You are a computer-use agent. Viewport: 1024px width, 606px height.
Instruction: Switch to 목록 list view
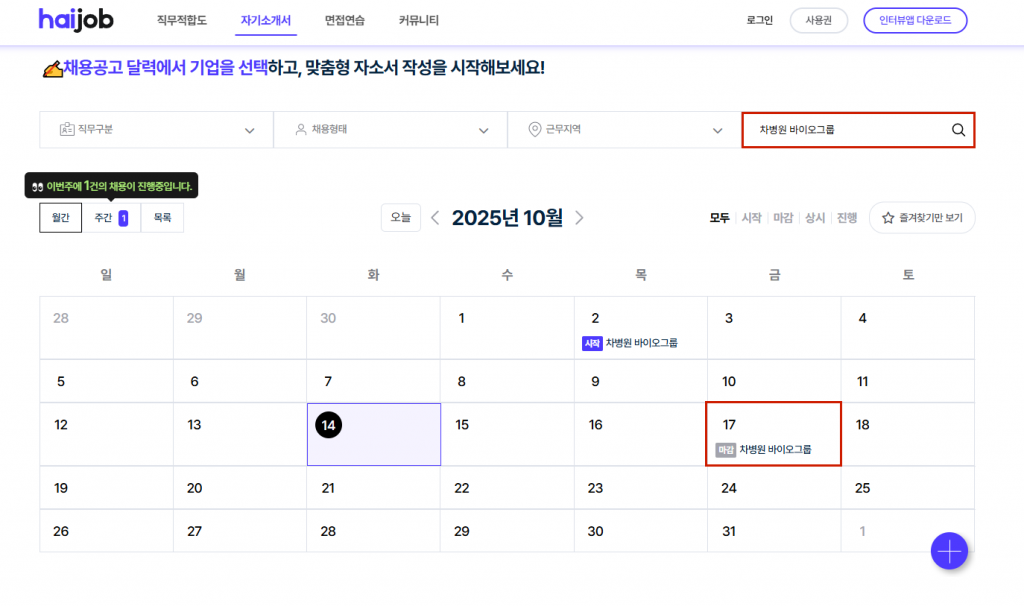click(162, 218)
